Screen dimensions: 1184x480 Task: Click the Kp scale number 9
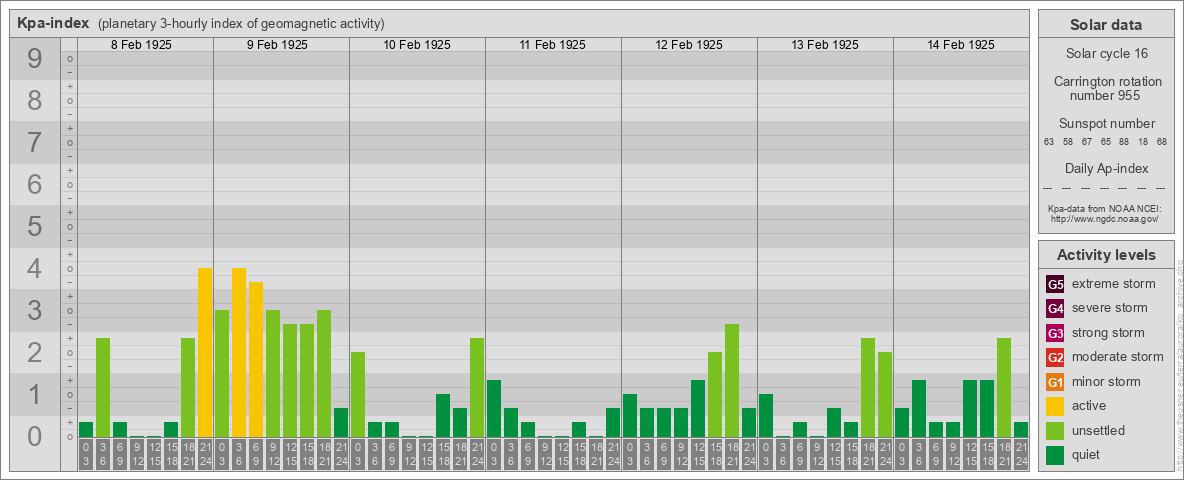(x=34, y=59)
